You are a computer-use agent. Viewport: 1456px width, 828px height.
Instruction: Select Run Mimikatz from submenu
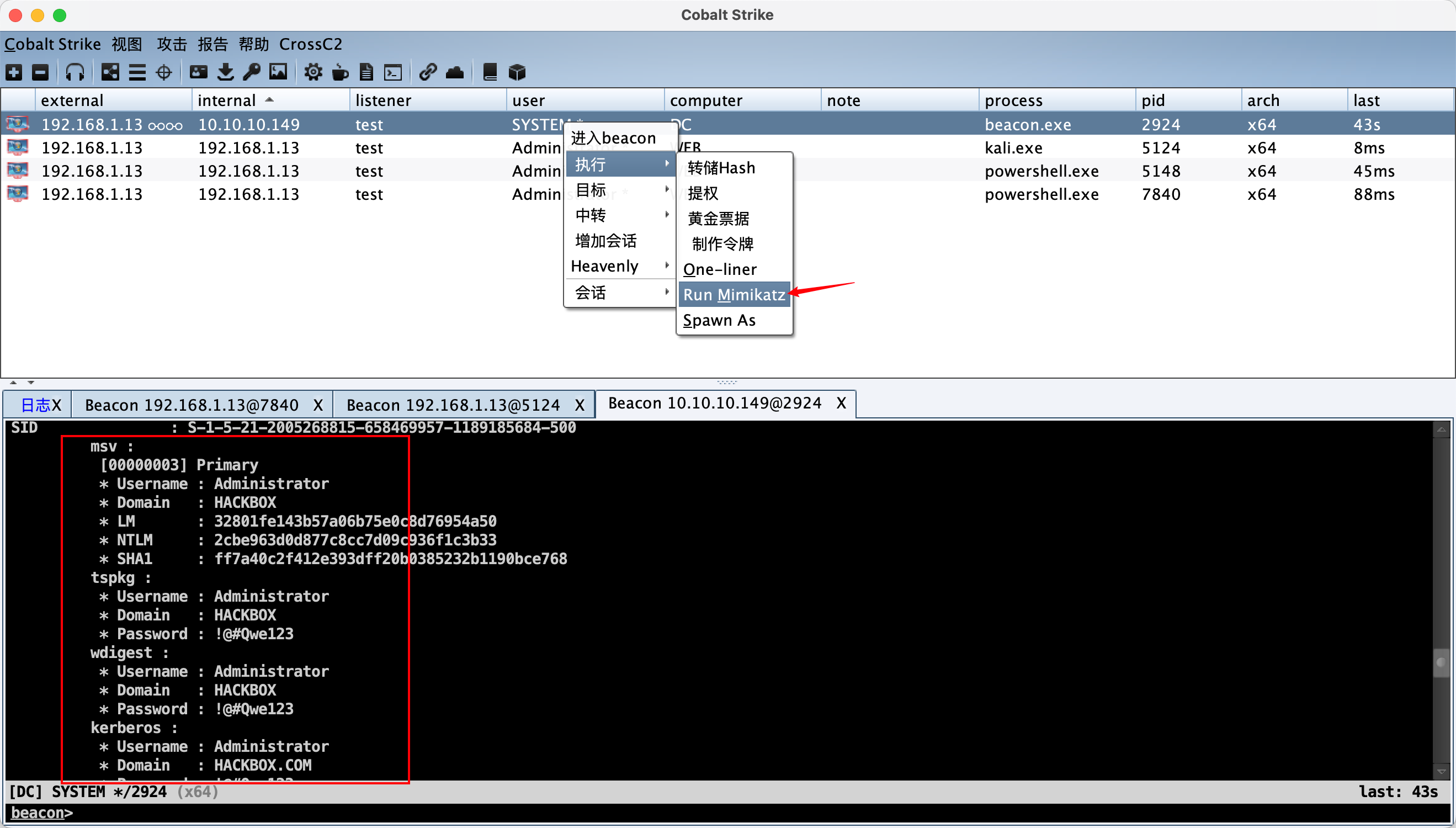point(734,295)
